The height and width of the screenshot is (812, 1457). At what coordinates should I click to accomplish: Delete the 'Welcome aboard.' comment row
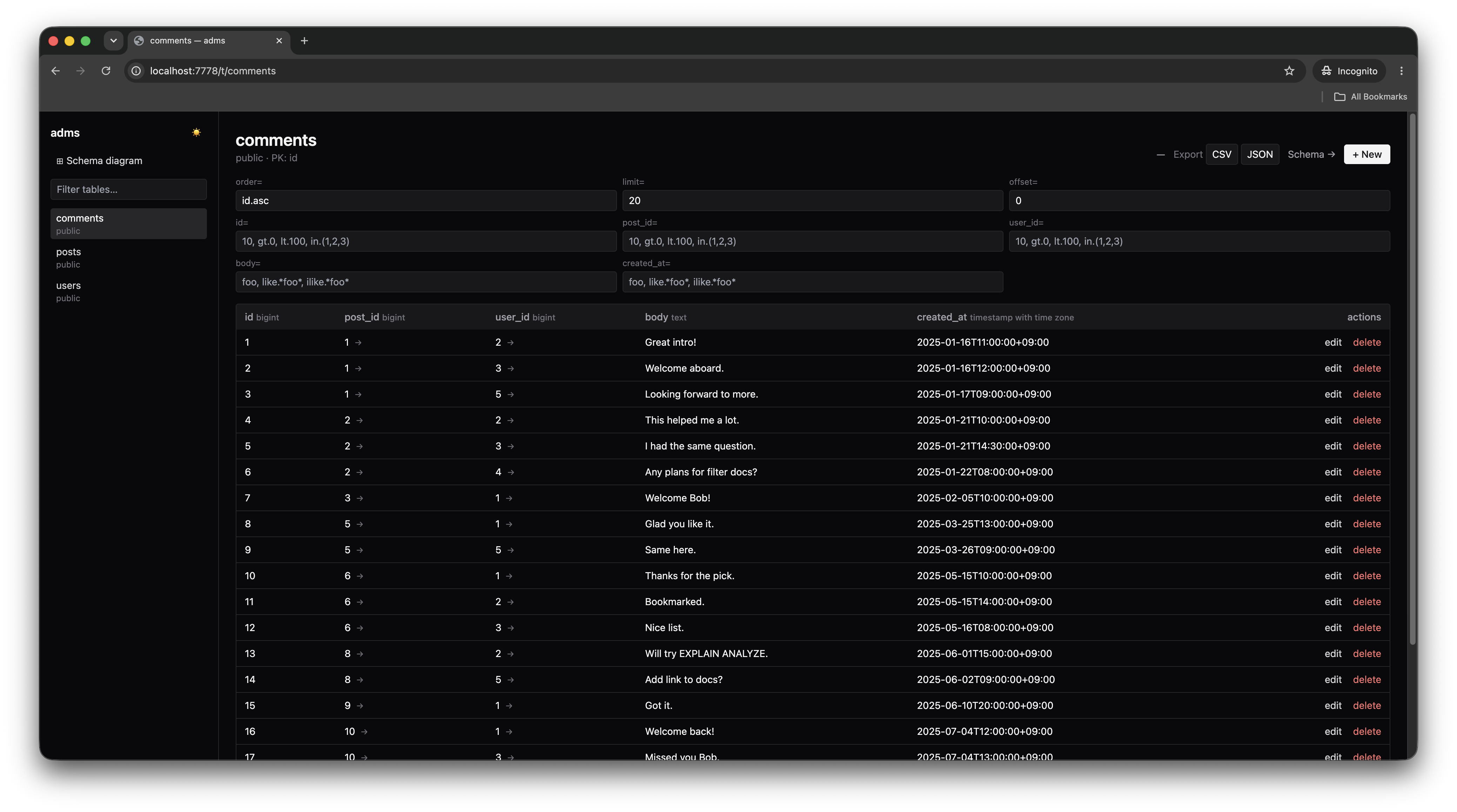[x=1367, y=368]
